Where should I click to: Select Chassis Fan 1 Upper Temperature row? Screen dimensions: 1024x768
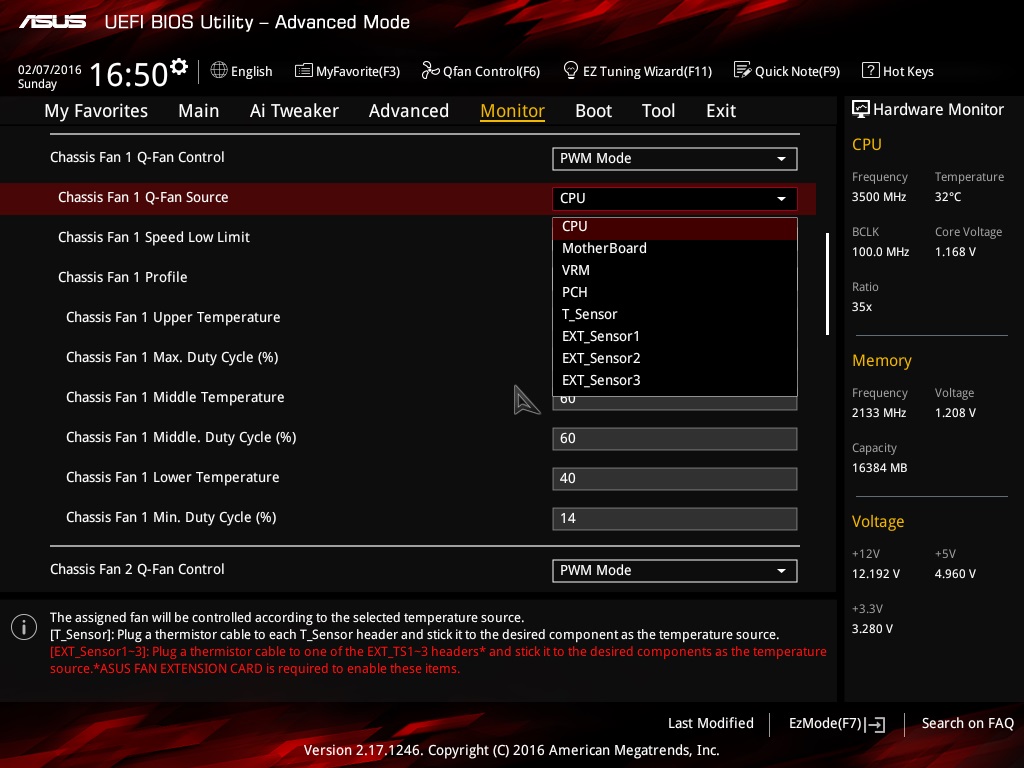pyautogui.click(x=173, y=317)
